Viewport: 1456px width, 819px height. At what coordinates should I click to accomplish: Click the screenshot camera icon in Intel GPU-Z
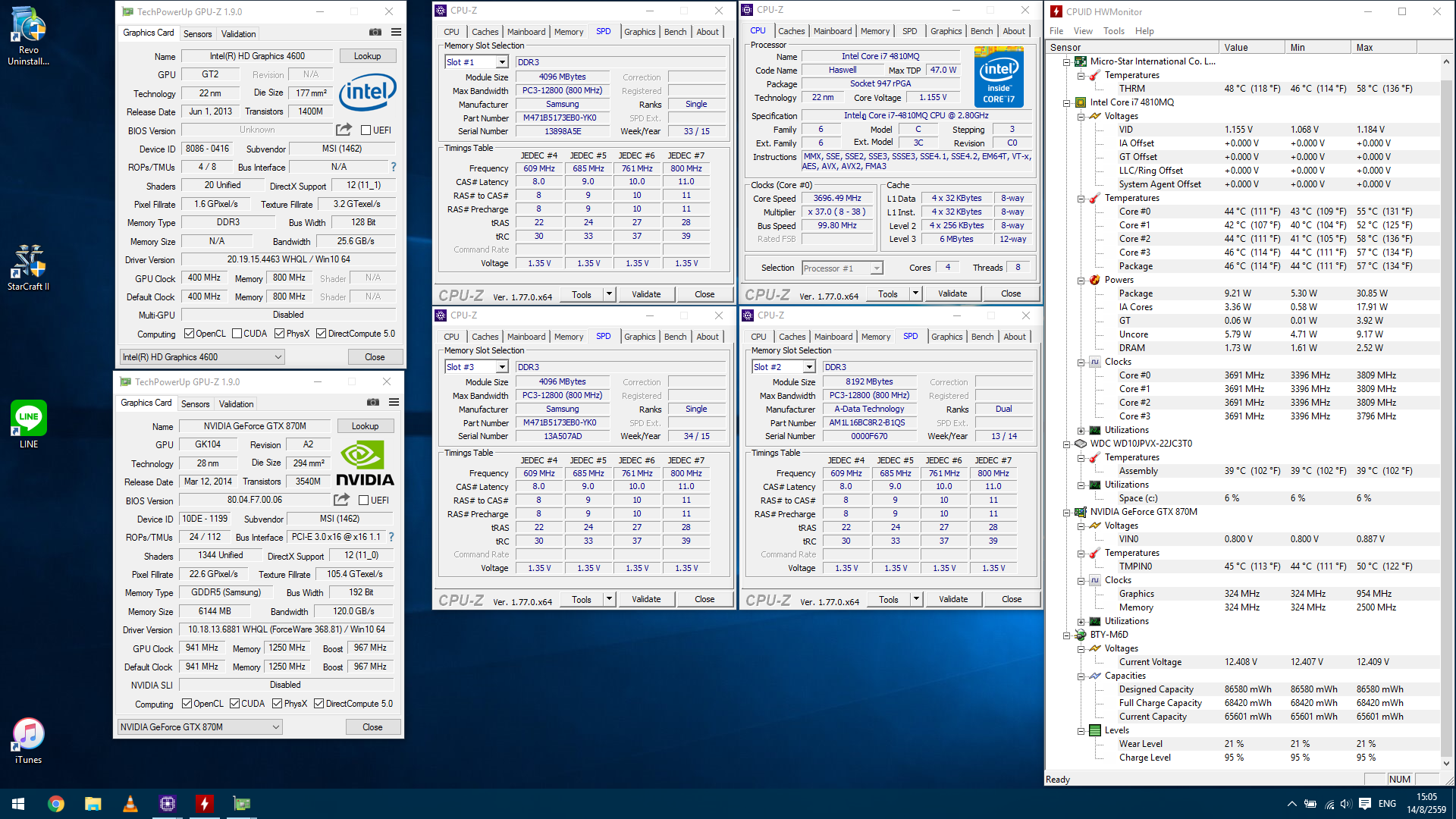pyautogui.click(x=375, y=32)
